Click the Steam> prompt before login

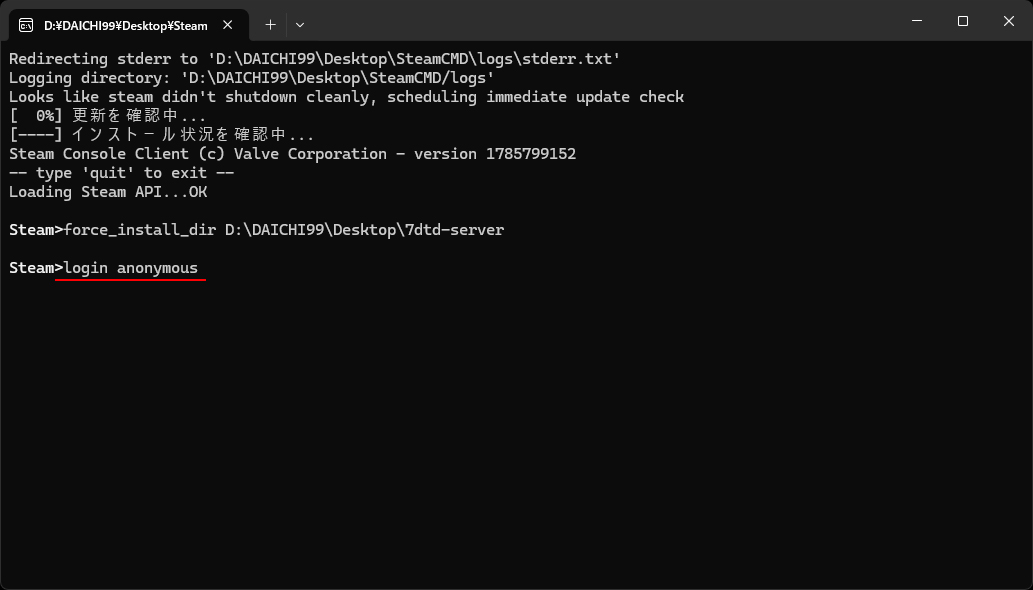click(36, 268)
